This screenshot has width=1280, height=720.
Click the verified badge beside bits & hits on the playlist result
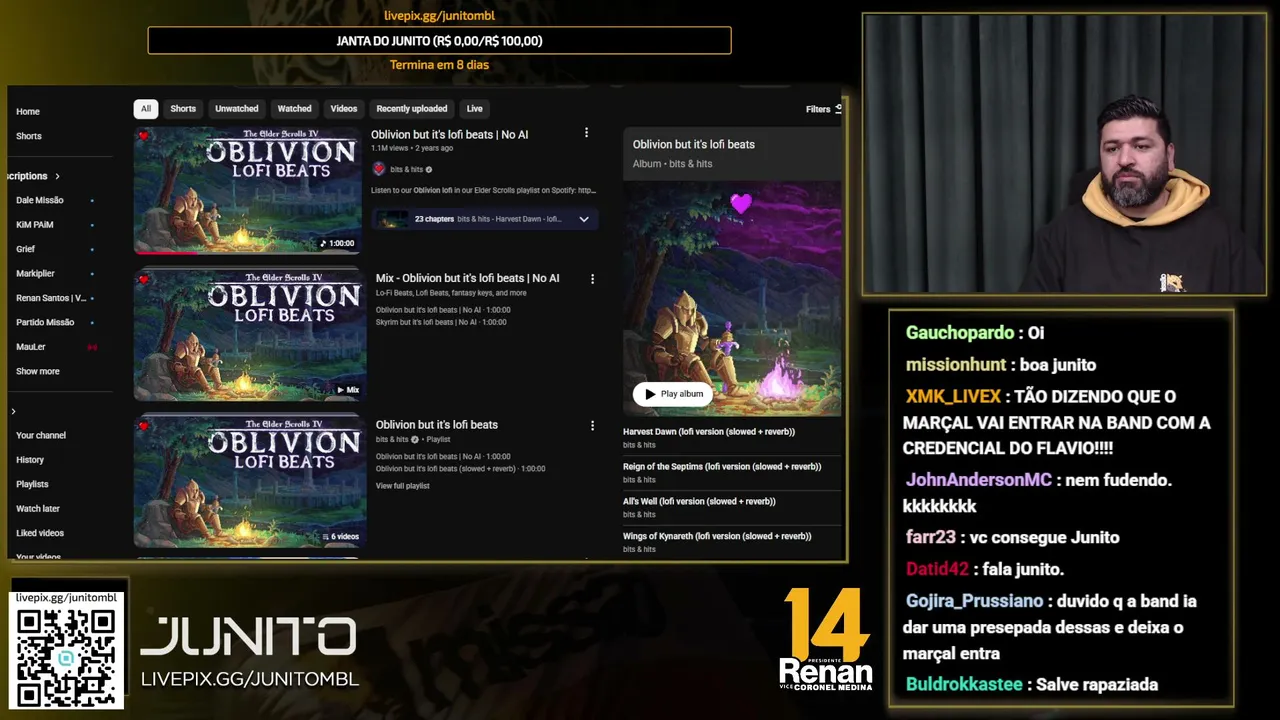415,439
